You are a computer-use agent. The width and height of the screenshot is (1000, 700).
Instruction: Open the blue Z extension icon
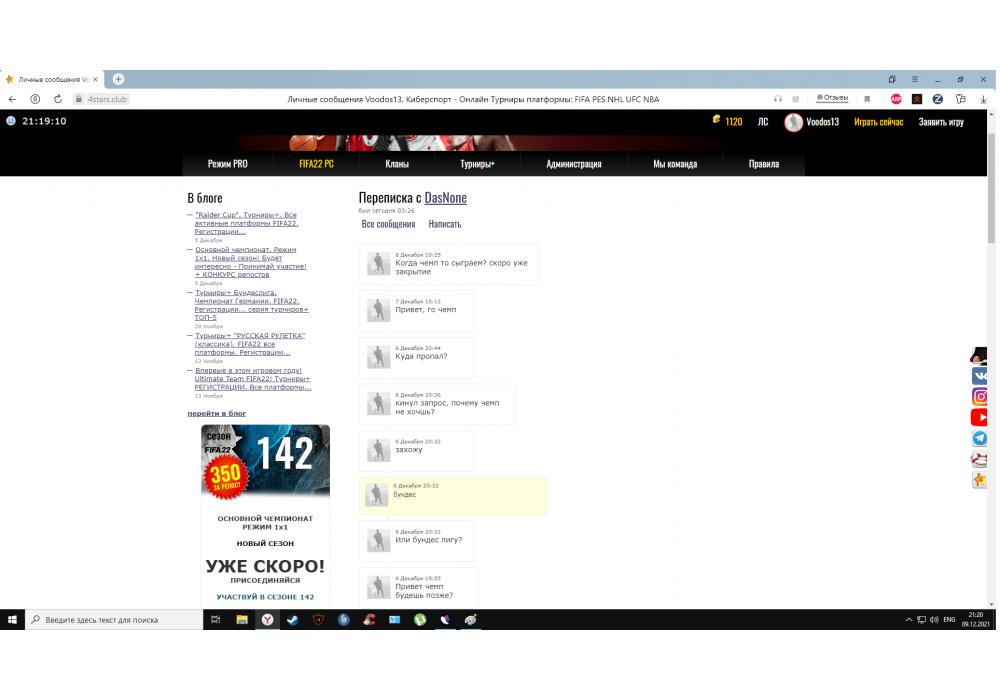[x=938, y=99]
